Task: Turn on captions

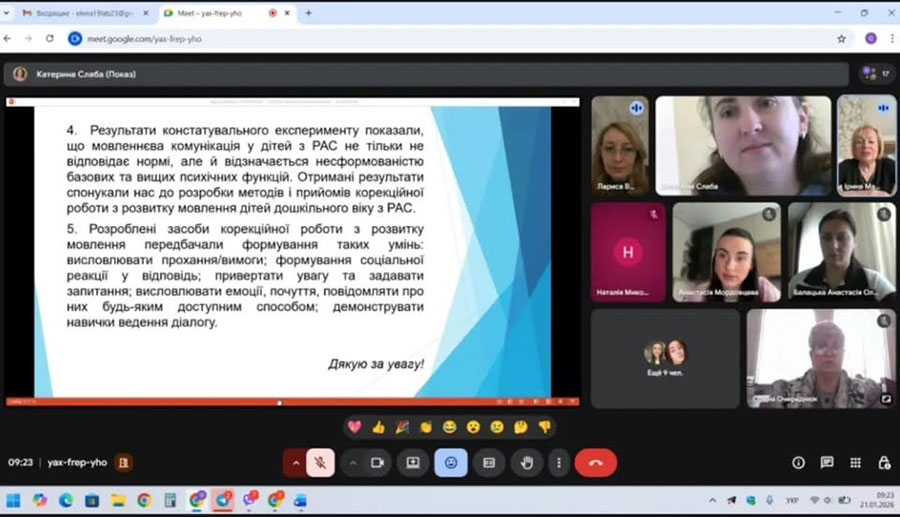Action: pos(489,462)
